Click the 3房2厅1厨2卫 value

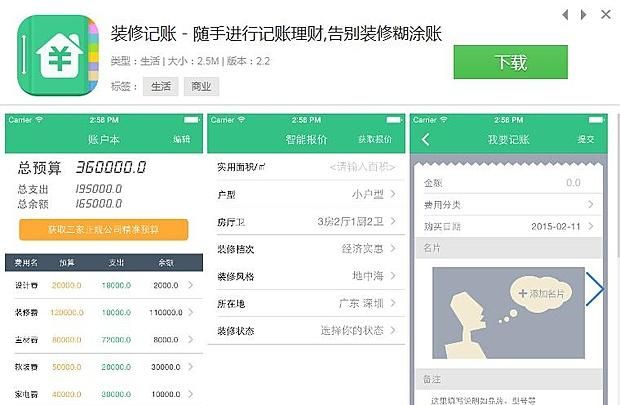[350, 221]
